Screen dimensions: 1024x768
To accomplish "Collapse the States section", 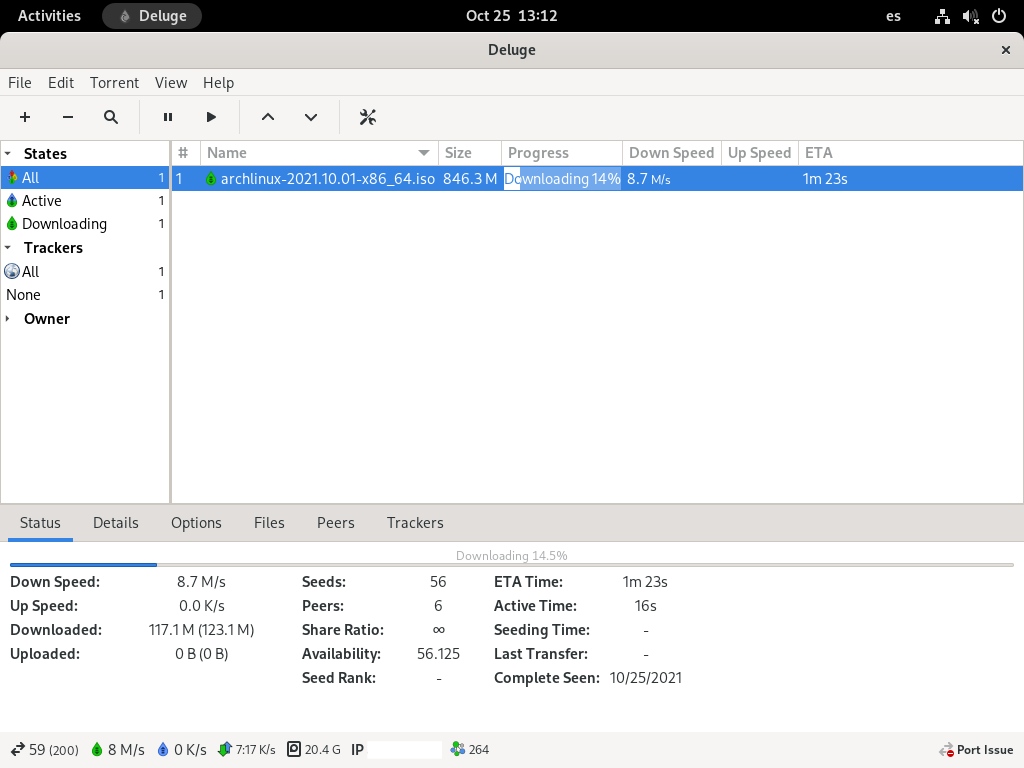I will point(8,153).
